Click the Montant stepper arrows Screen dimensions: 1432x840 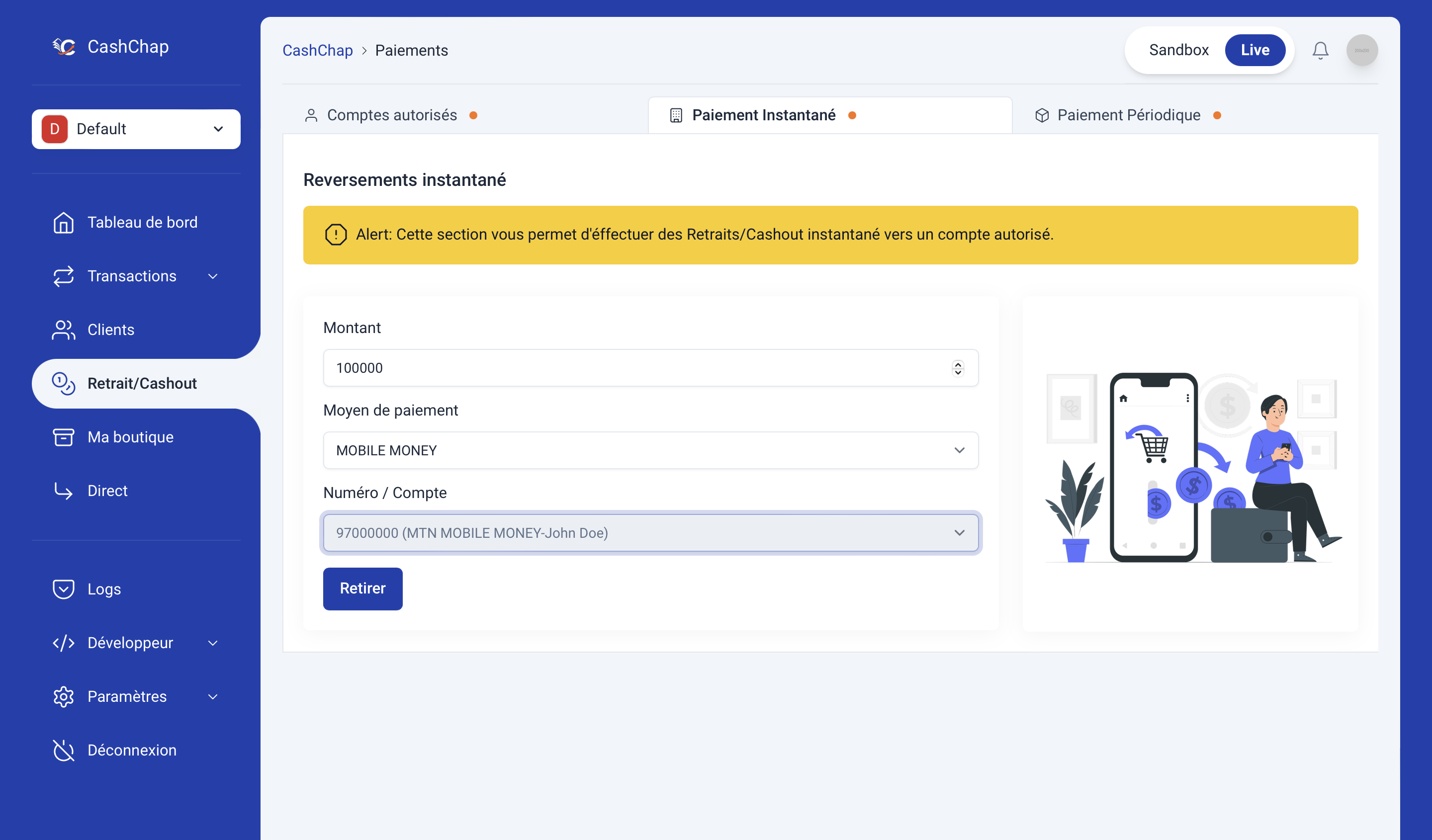[958, 367]
